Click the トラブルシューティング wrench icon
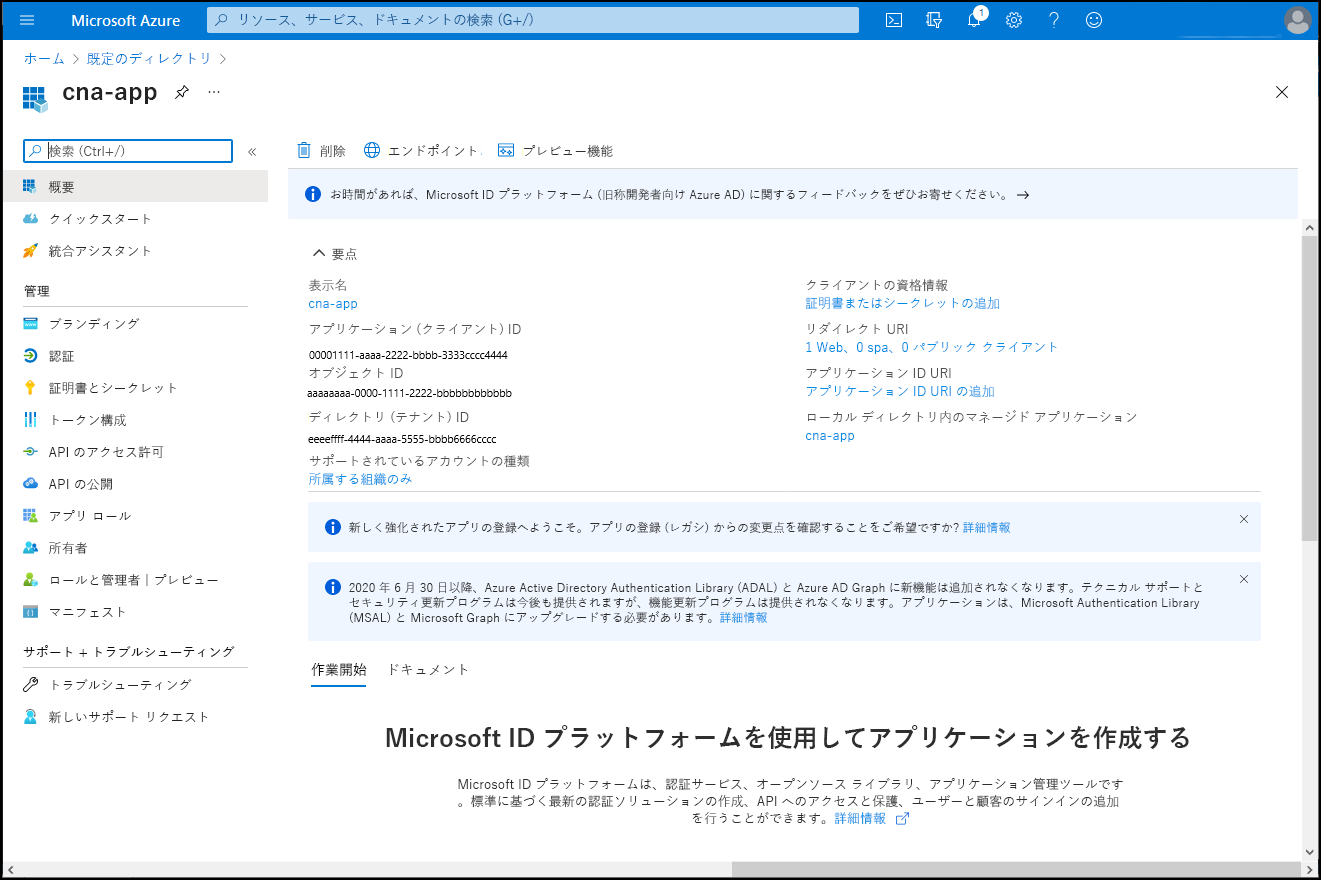The image size is (1321, 880). (30, 685)
